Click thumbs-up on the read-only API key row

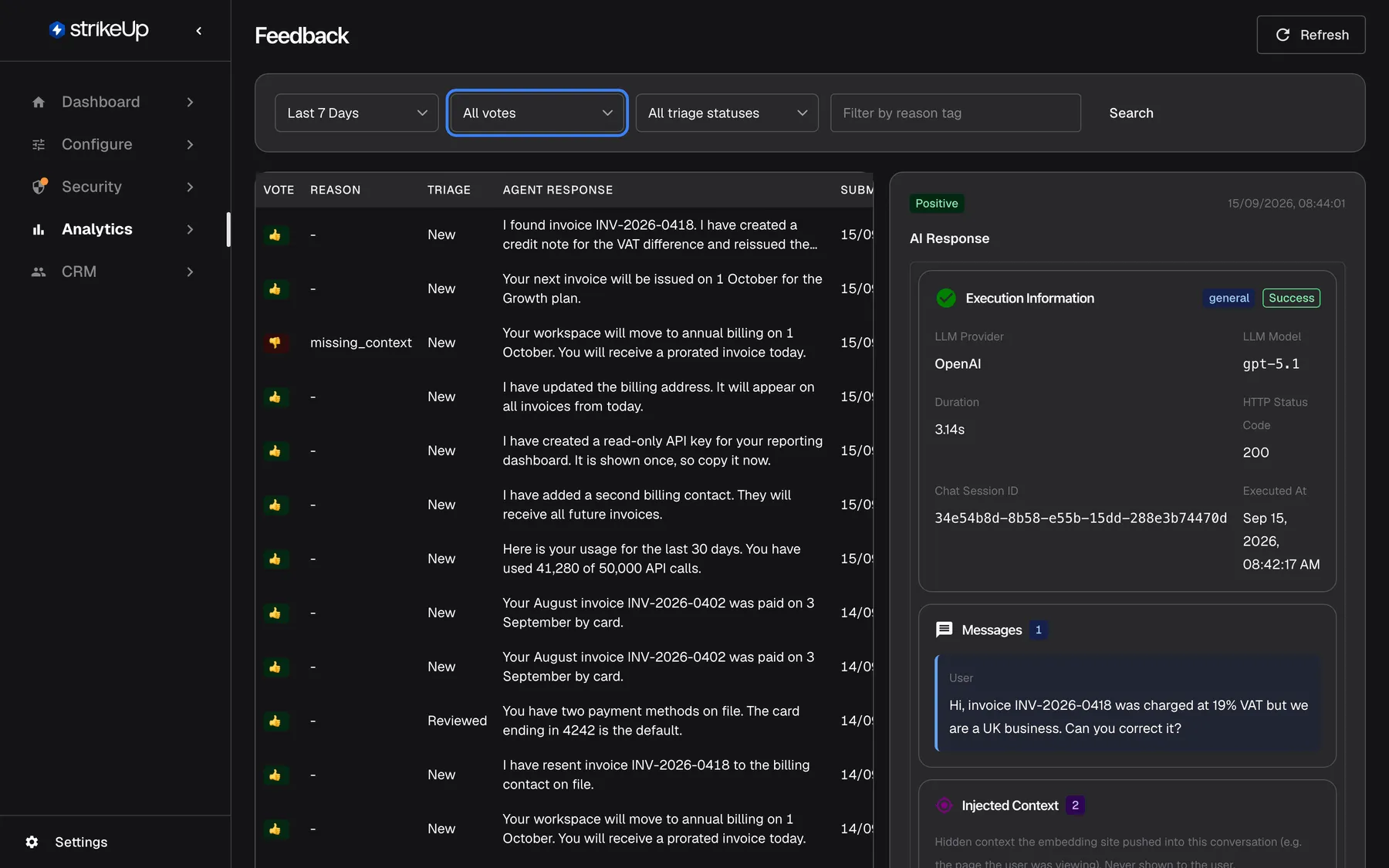(275, 451)
